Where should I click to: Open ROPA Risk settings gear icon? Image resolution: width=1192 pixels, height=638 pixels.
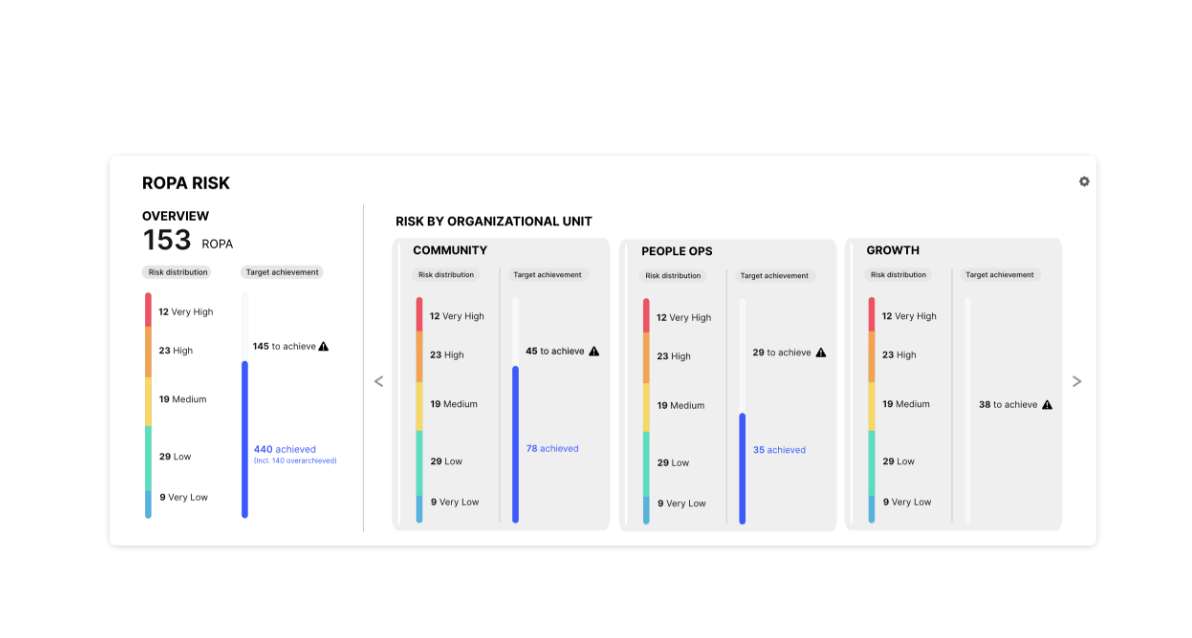(x=1084, y=182)
